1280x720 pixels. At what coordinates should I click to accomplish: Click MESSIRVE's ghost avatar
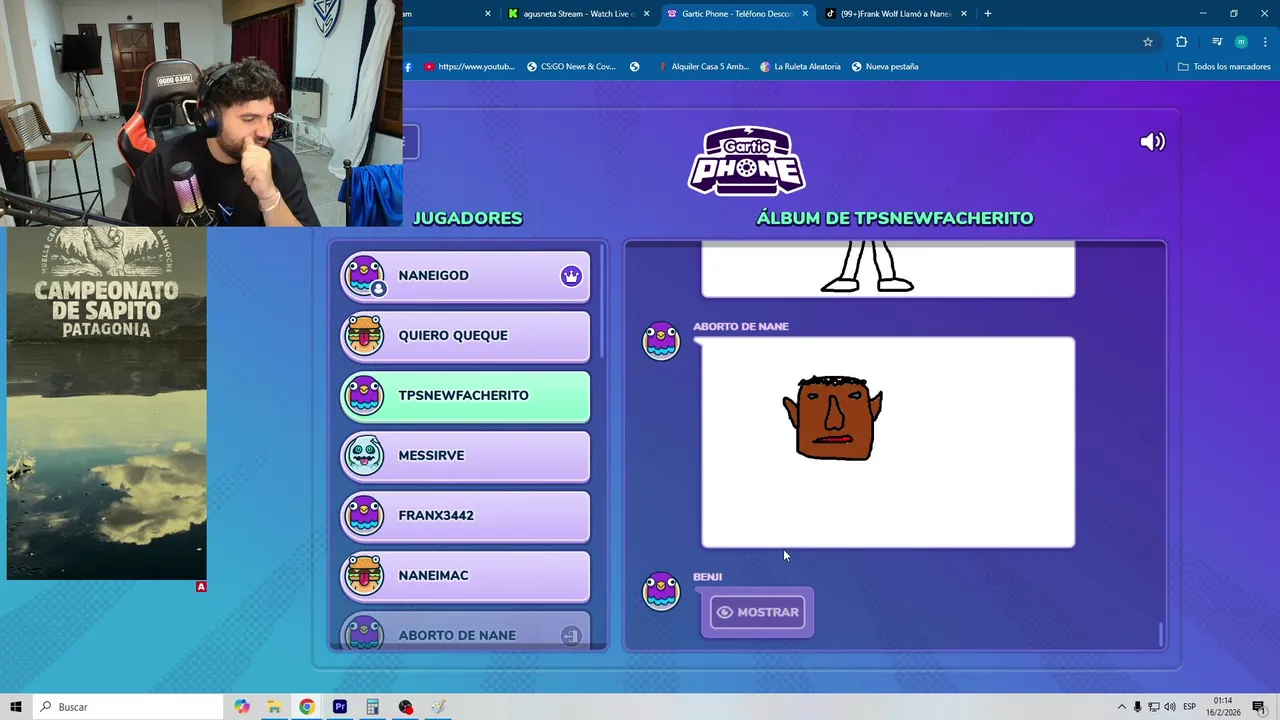364,456
